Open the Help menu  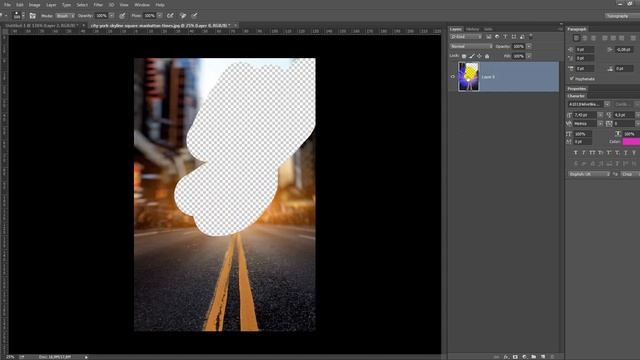(x=160, y=5)
